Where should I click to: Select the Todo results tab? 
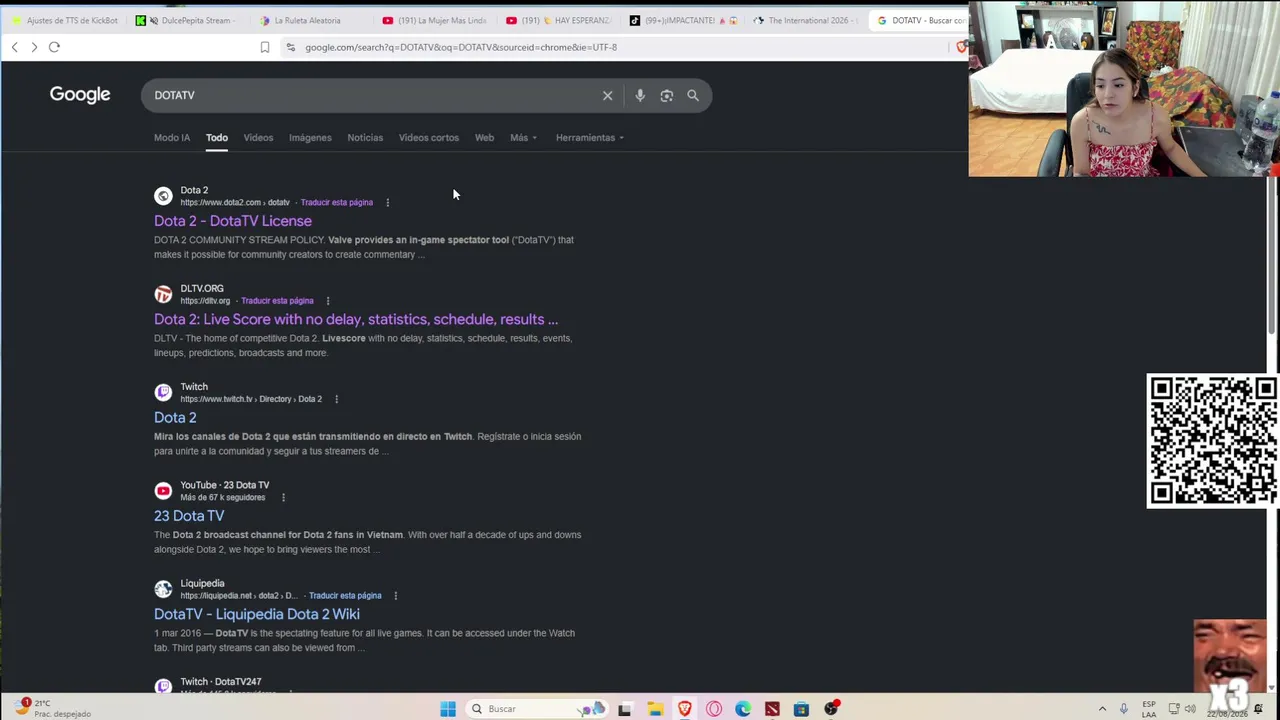point(217,138)
